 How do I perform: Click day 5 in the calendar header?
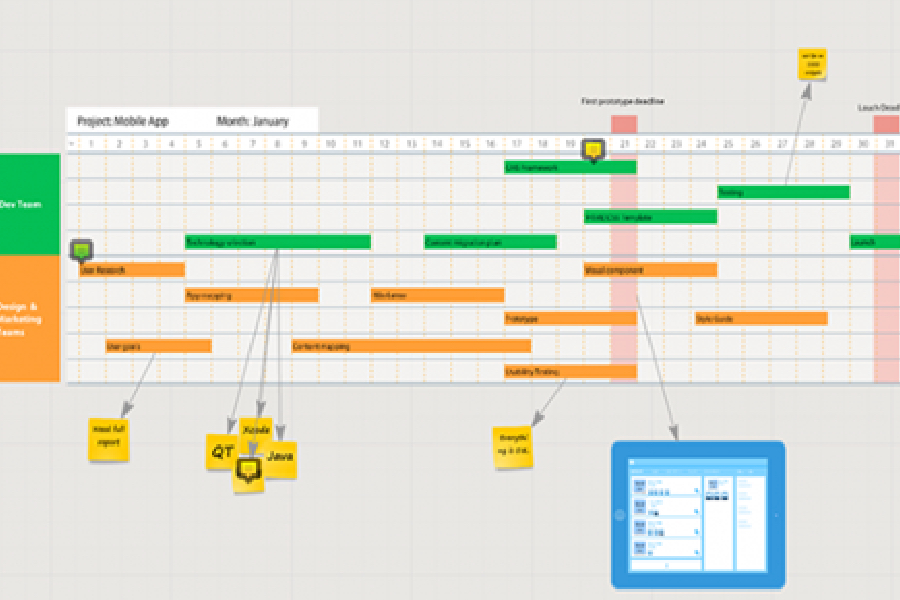199,144
